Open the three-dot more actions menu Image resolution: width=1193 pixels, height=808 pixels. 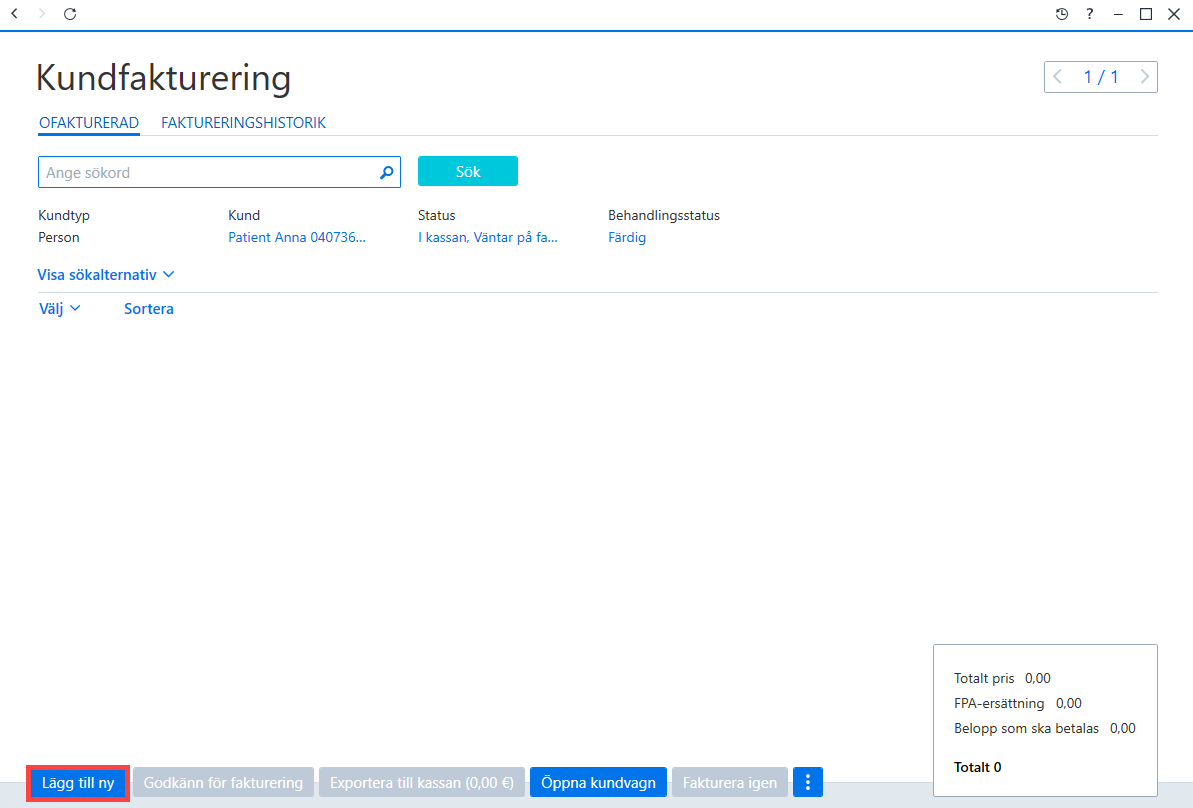coord(808,782)
